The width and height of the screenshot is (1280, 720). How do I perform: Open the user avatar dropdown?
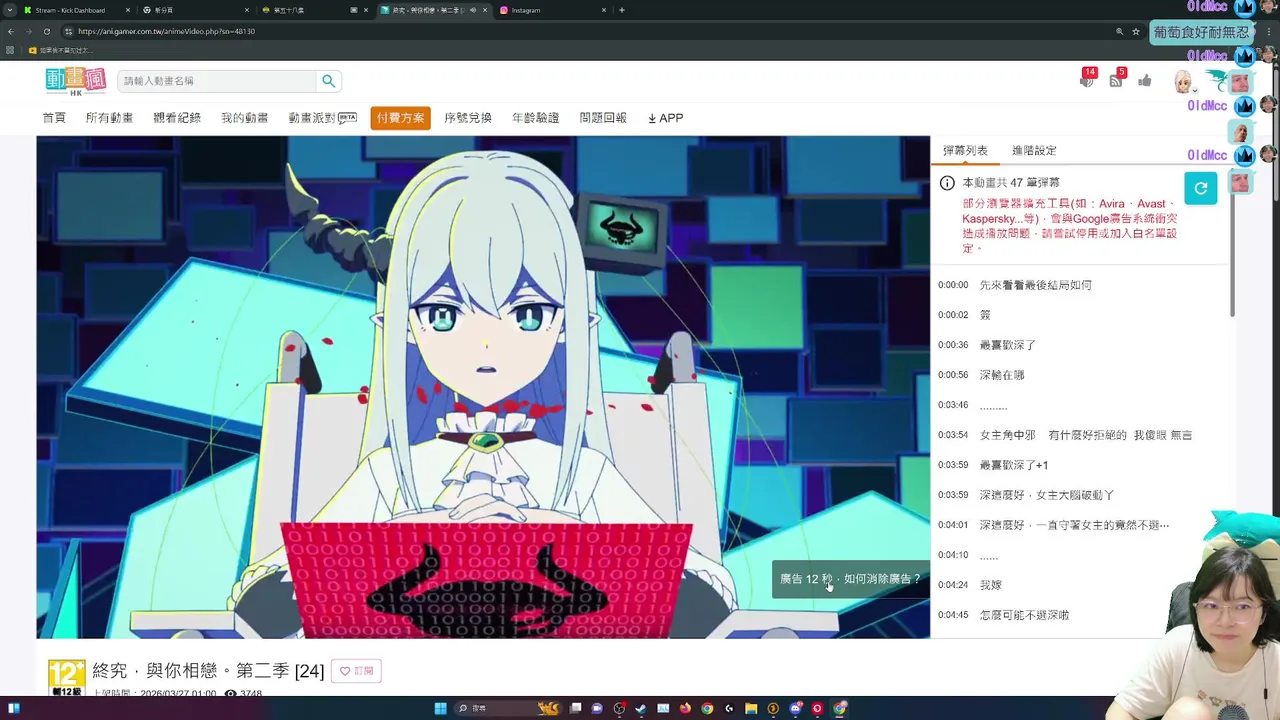coord(1184,81)
